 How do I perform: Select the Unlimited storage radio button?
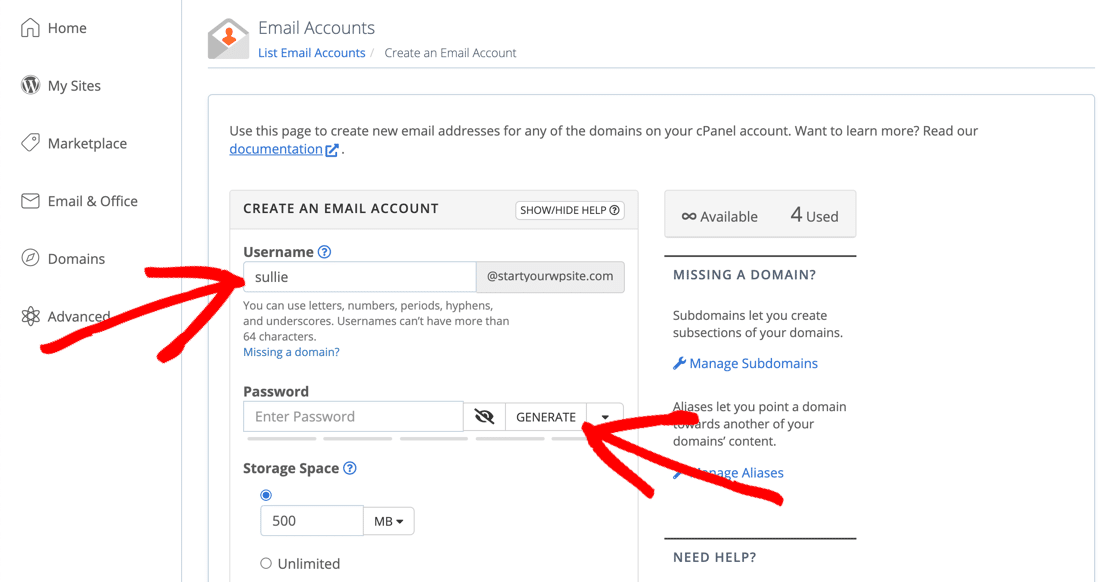pos(266,564)
